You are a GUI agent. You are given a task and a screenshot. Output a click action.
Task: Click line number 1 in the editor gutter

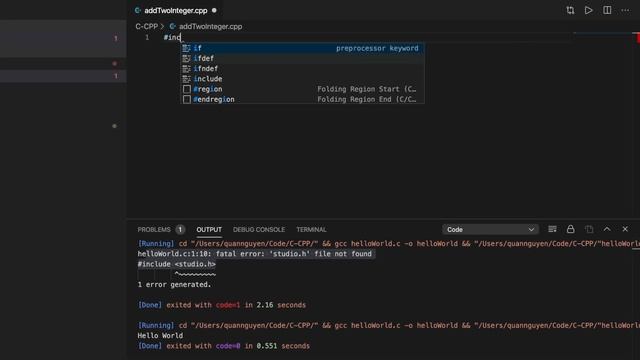click(147, 38)
